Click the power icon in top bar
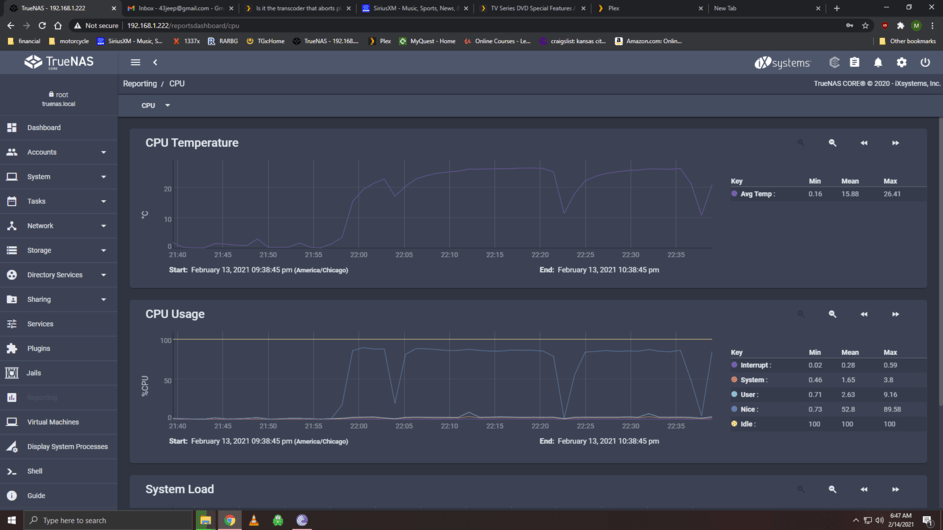This screenshot has height=530, width=943. click(924, 63)
